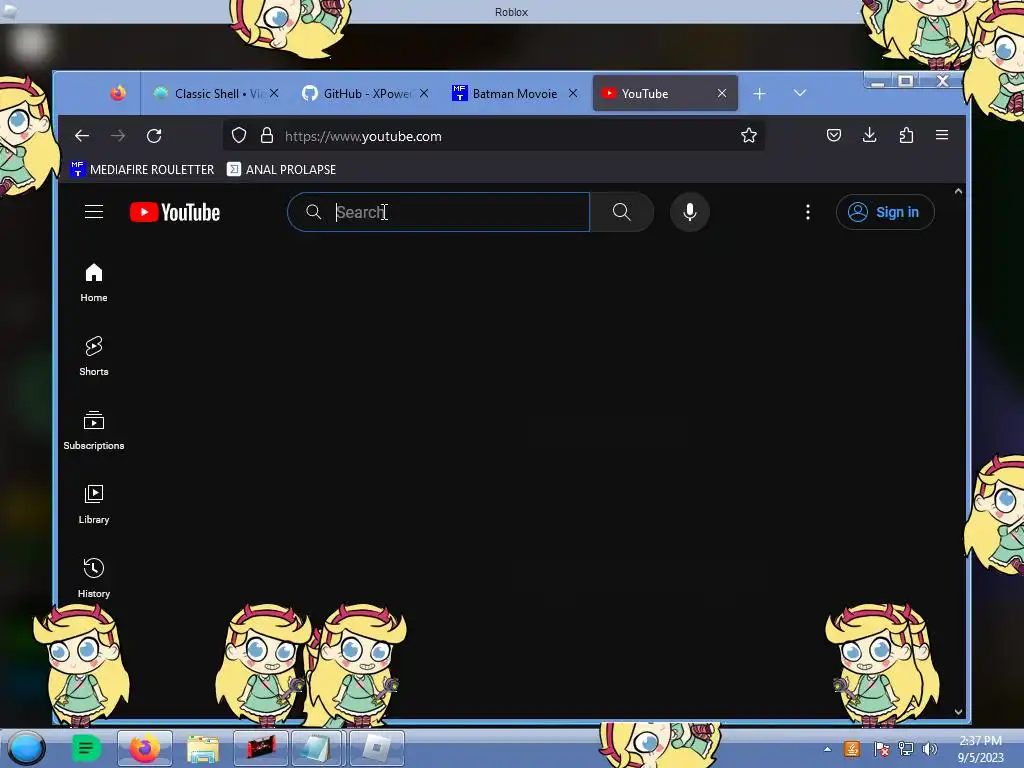Show hidden tray icons arrow
Image resolution: width=1024 pixels, height=768 pixels.
[x=827, y=749]
